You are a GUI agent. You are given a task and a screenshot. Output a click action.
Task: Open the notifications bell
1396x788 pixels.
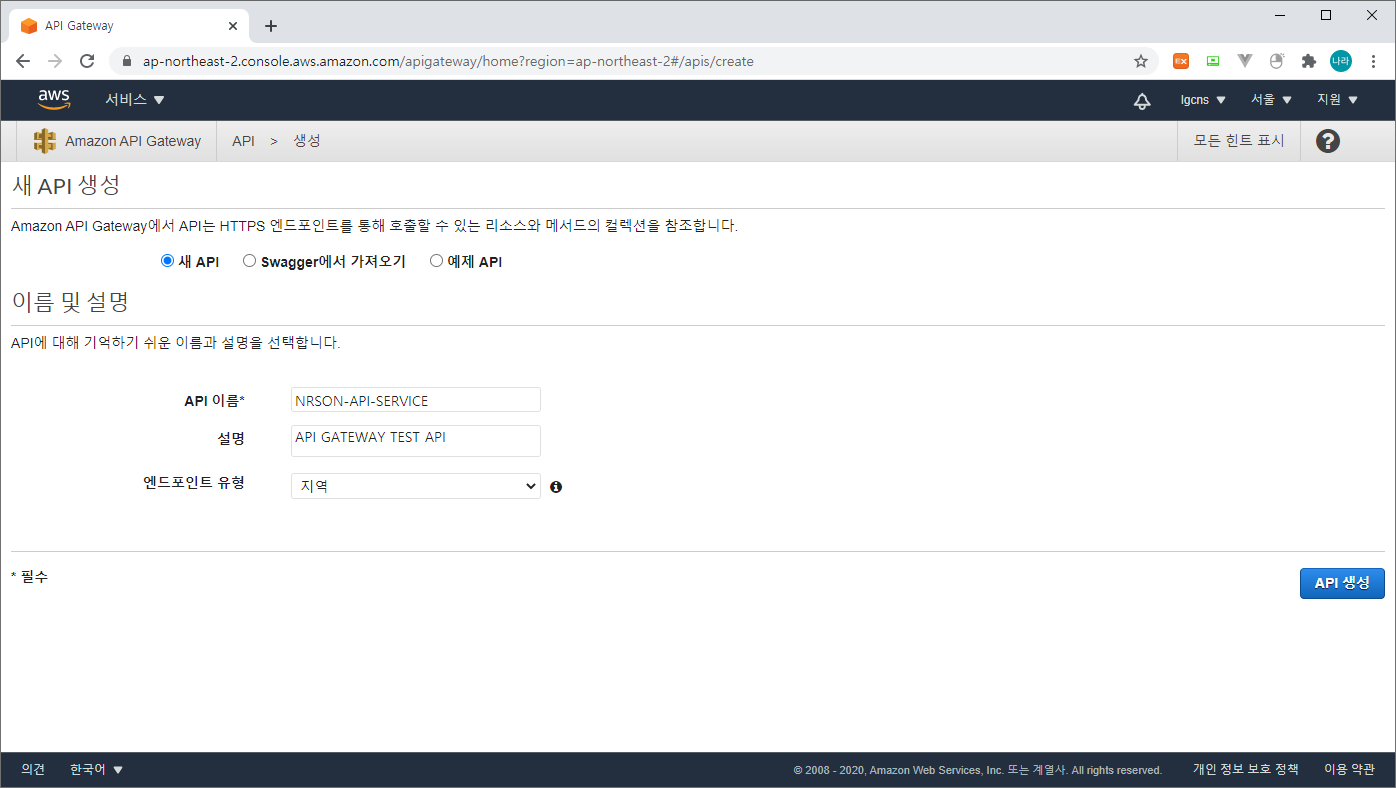coord(1142,100)
